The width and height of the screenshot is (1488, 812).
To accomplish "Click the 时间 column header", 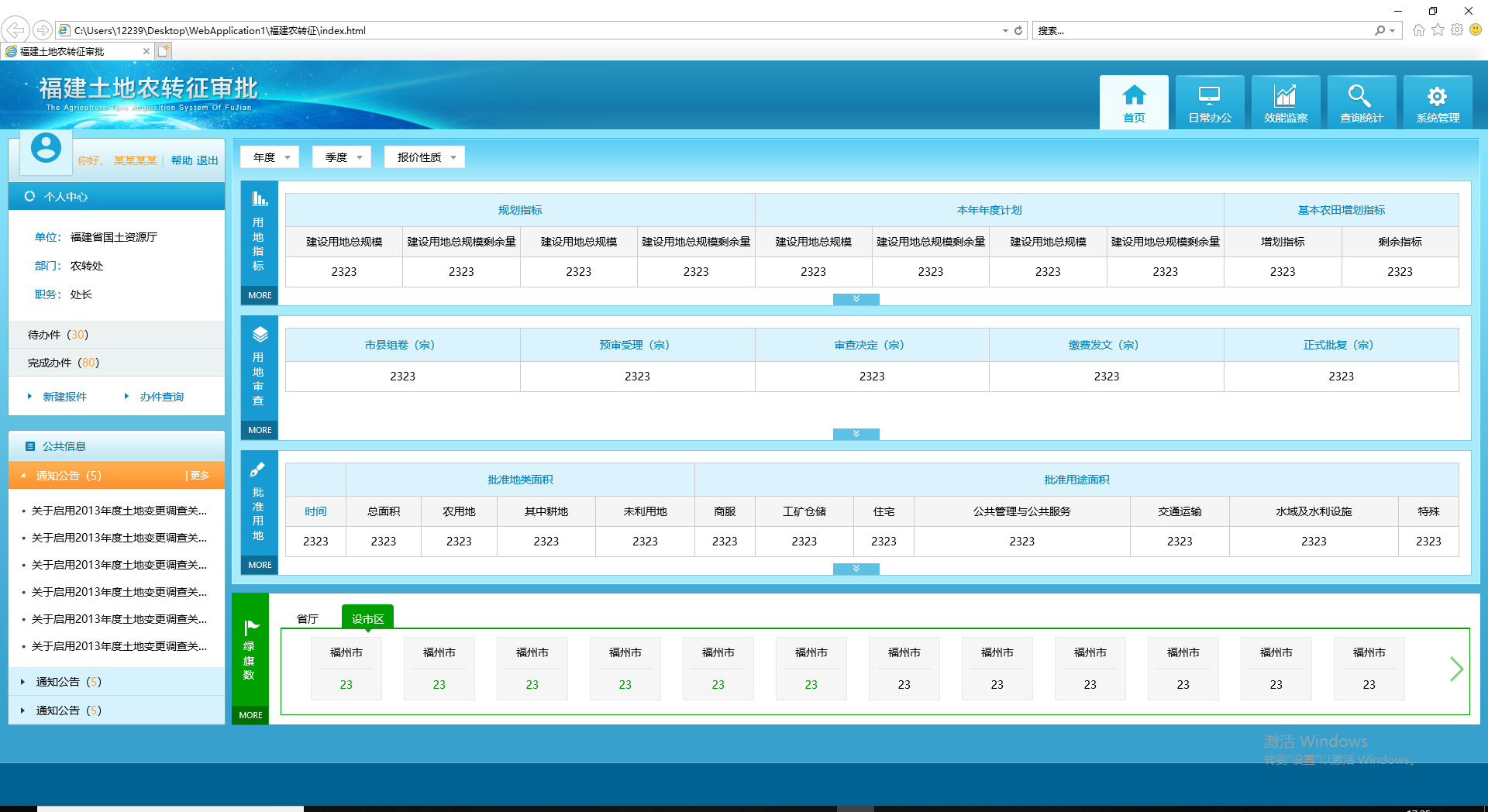I will click(x=315, y=511).
